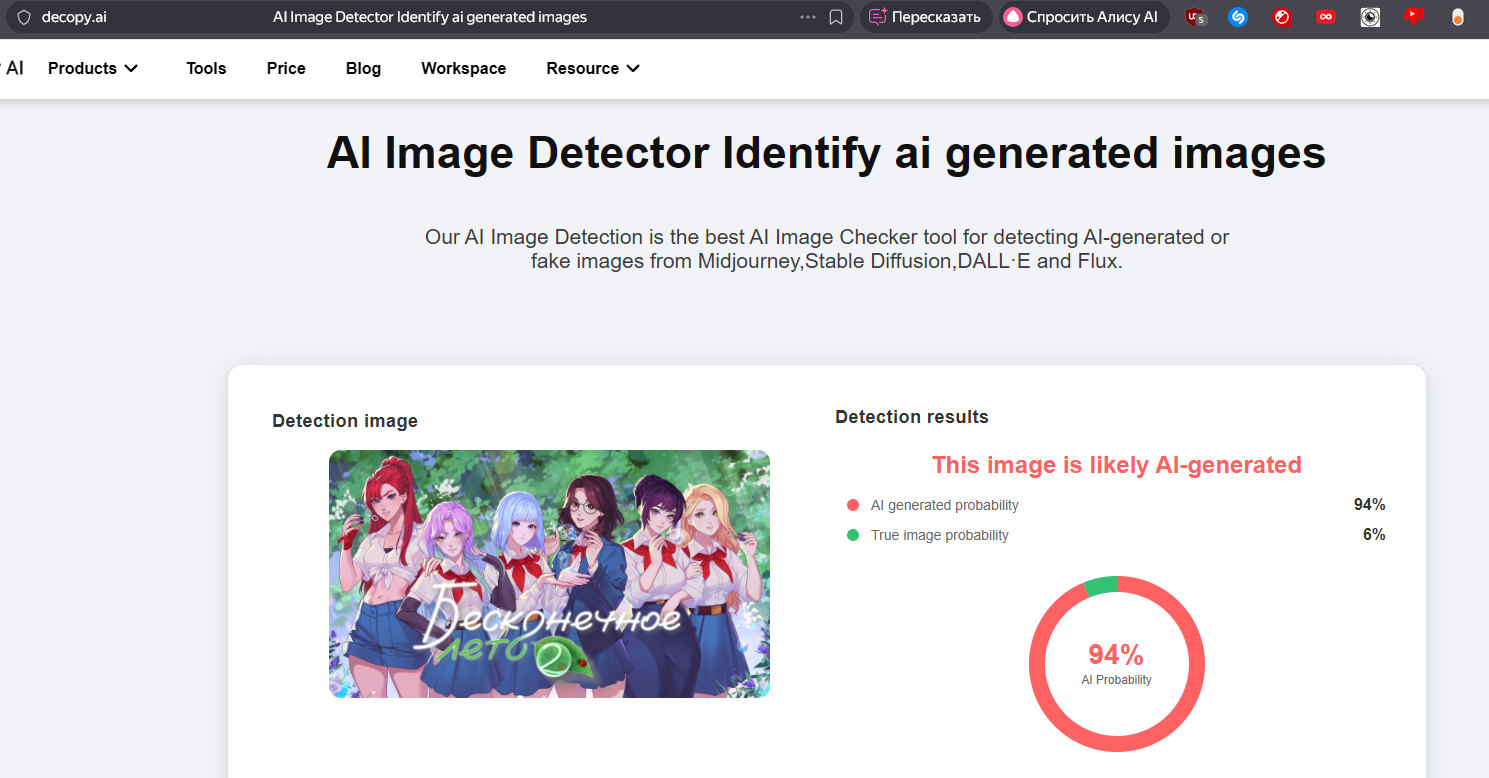Click the 94% AI Probability donut chart
Image resolution: width=1489 pixels, height=778 pixels.
click(1116, 664)
